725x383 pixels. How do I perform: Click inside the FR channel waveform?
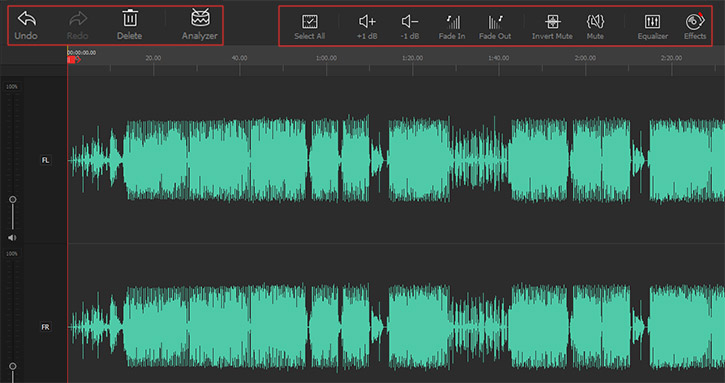coord(396,327)
